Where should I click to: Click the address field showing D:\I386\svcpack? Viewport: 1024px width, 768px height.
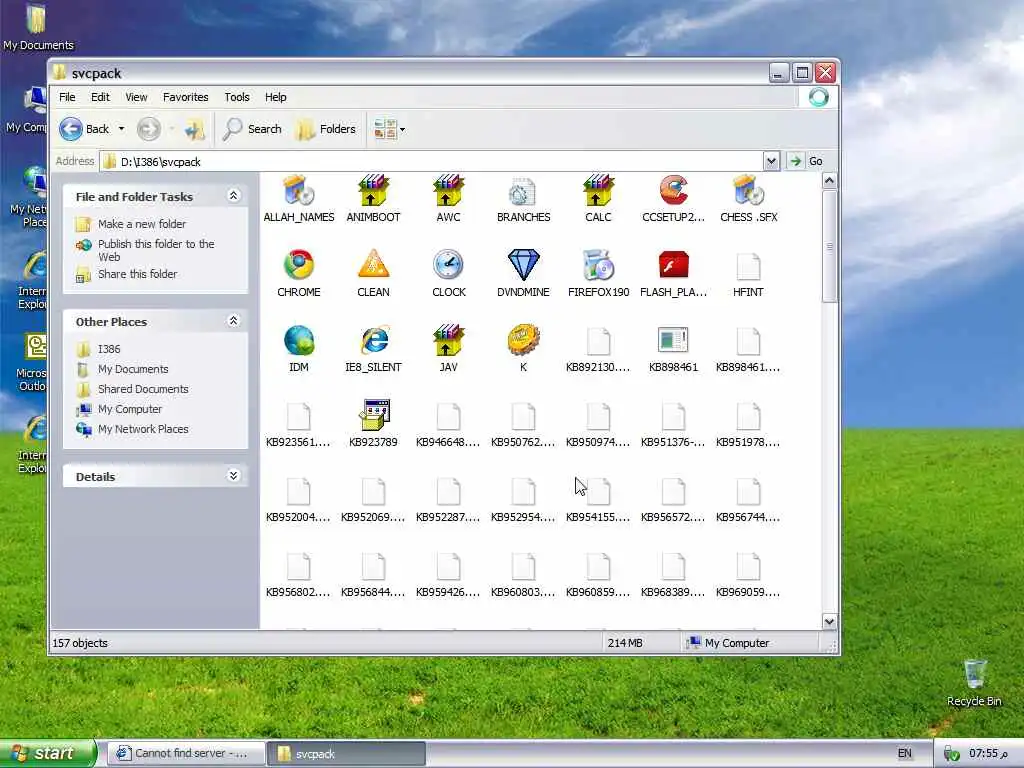coord(431,161)
